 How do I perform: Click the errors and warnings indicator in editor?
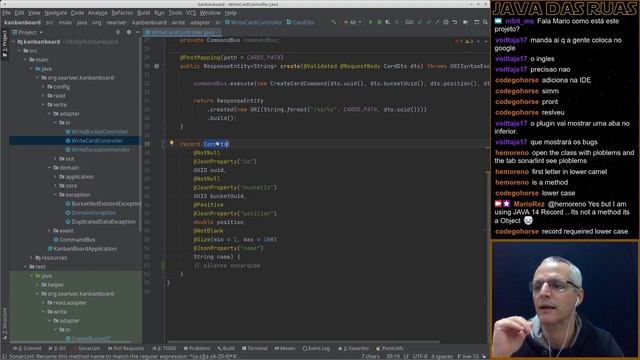point(464,41)
